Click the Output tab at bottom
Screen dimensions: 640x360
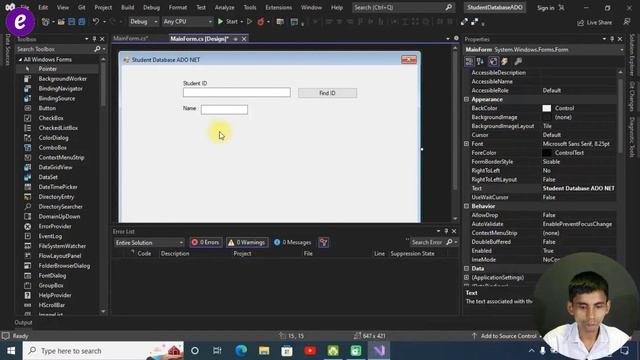click(23, 322)
